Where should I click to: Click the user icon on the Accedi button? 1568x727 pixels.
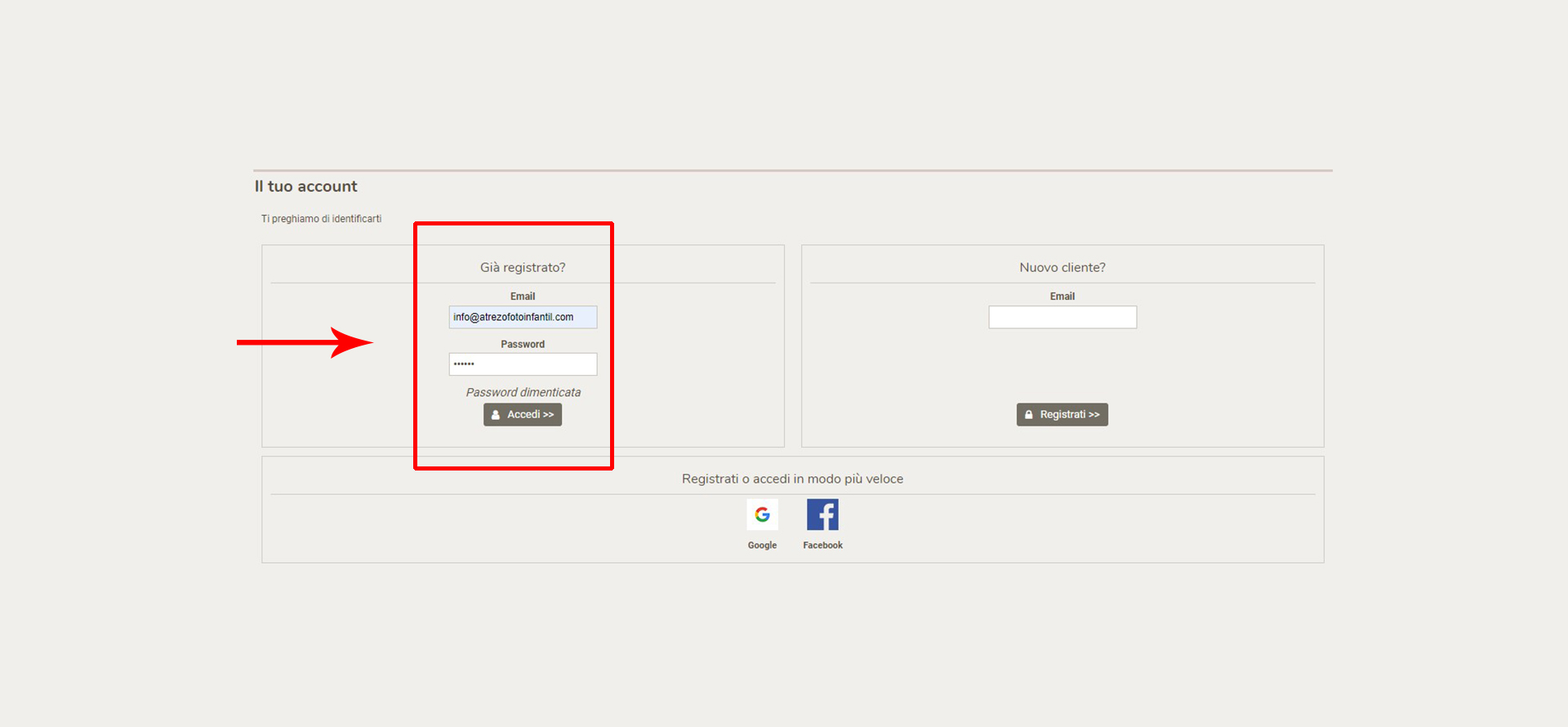(x=496, y=415)
